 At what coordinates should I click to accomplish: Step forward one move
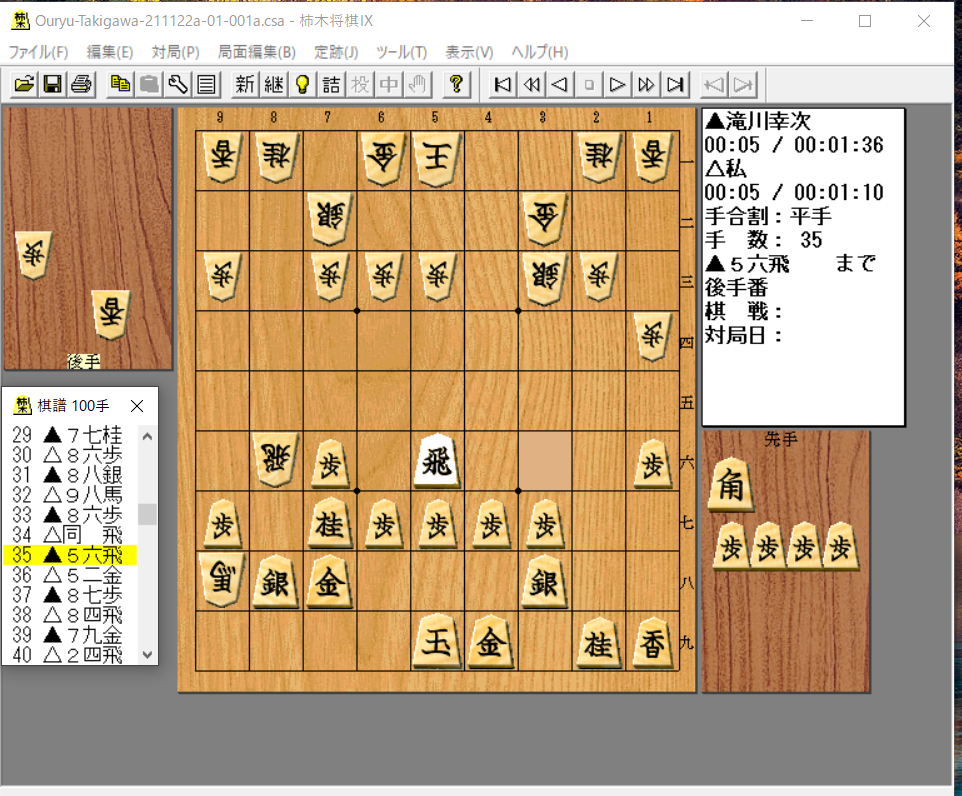coord(618,84)
